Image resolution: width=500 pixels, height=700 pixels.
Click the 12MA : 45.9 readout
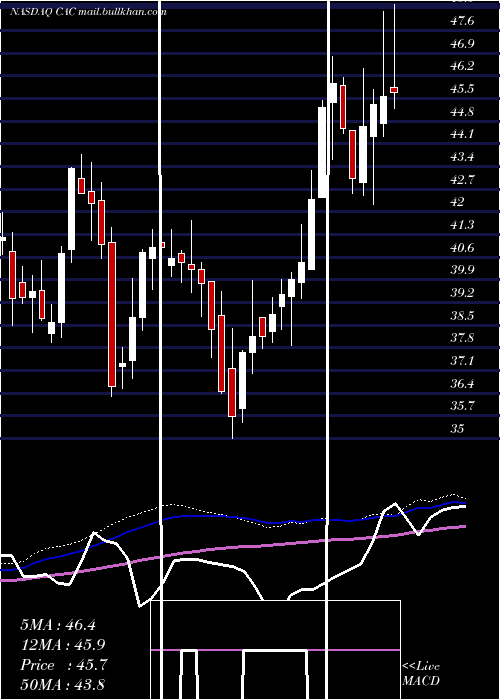pyautogui.click(x=63, y=645)
